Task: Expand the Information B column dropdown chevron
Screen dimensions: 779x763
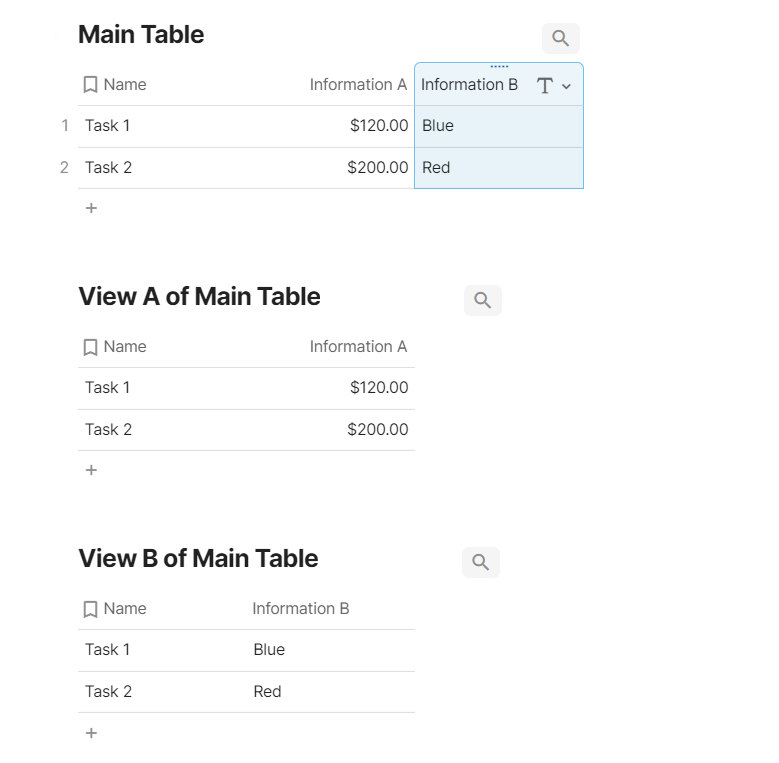Action: 567,87
